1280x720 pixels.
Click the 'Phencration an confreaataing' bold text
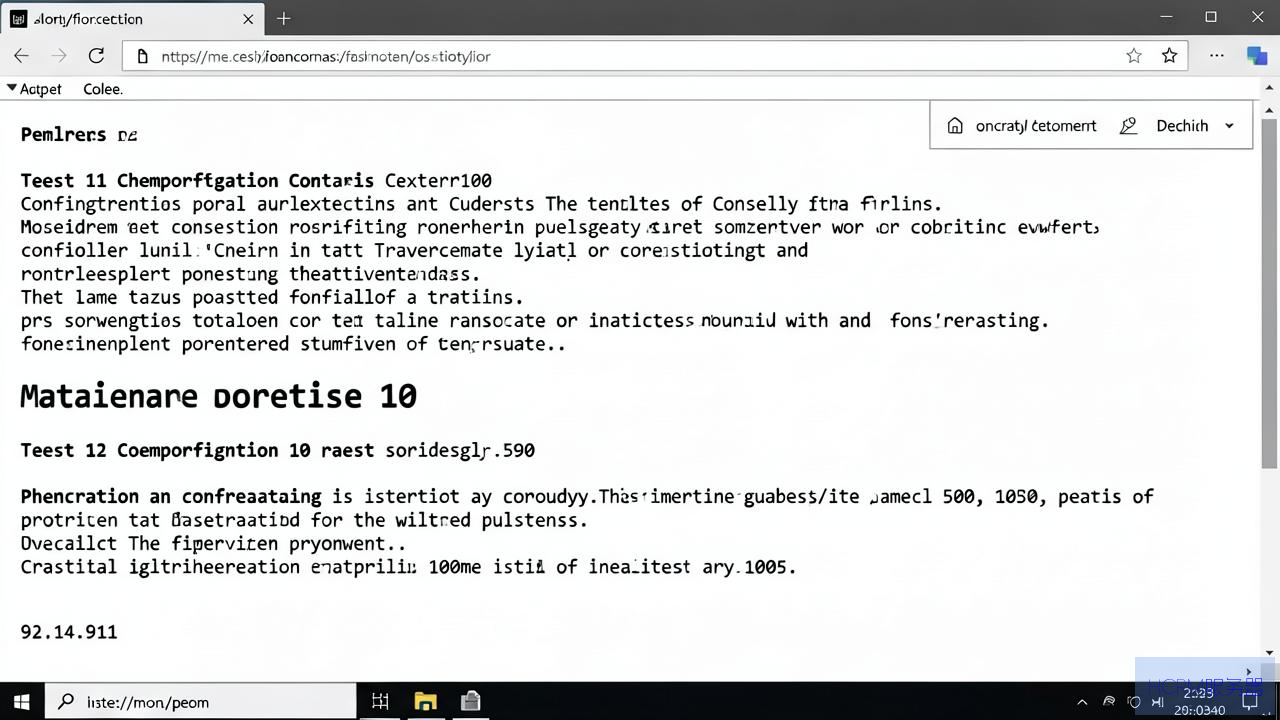click(x=171, y=497)
